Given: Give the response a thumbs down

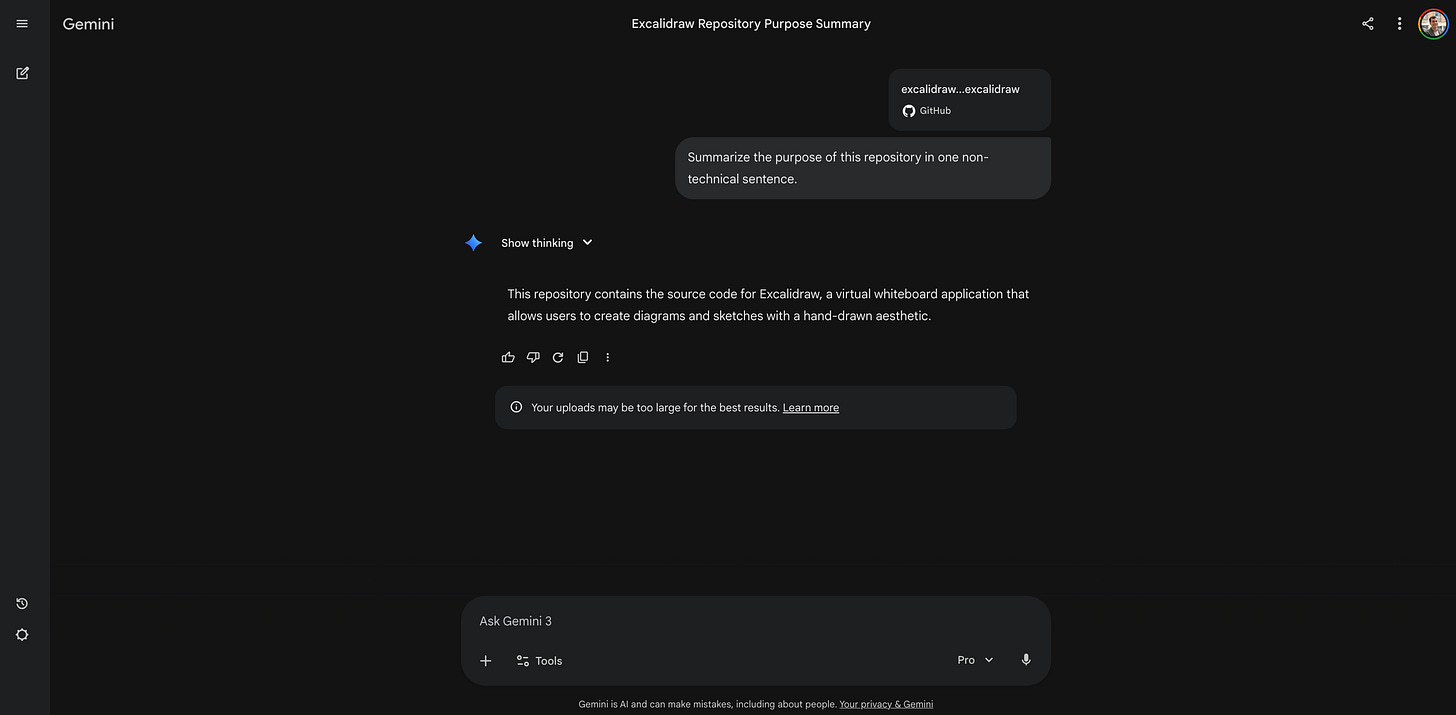Looking at the screenshot, I should click(x=533, y=357).
